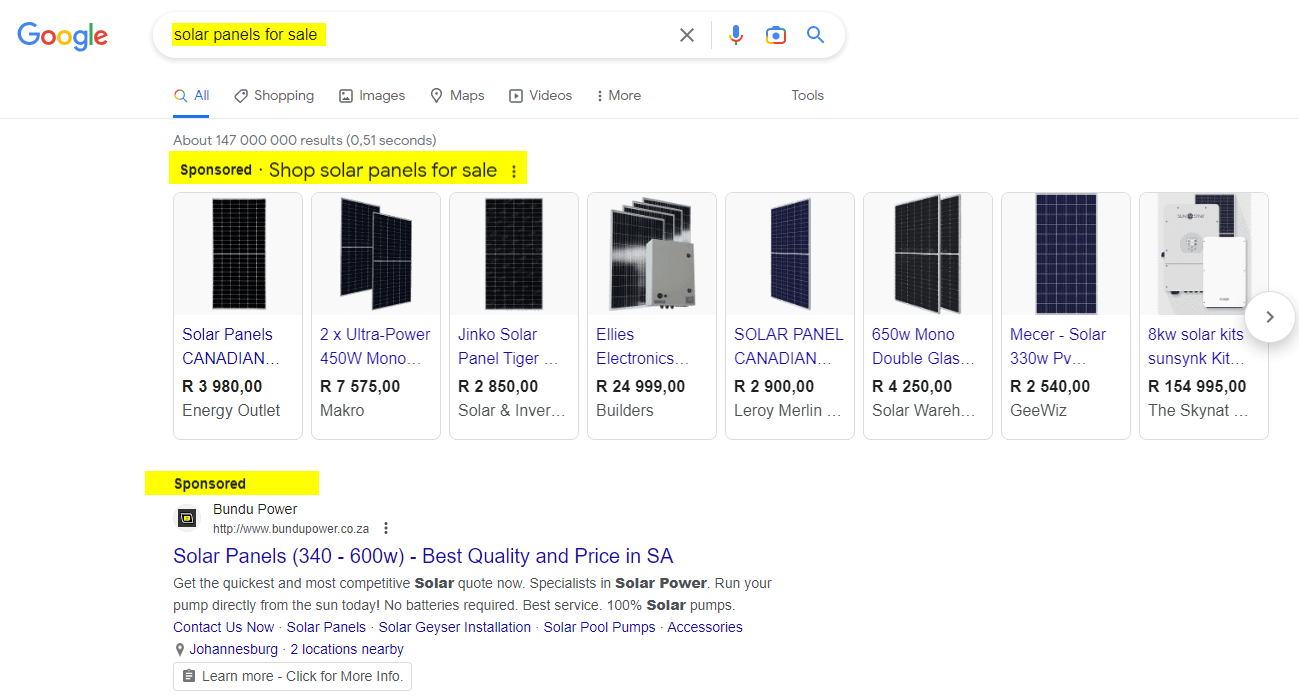Open Google Lens camera search icon
The height and width of the screenshot is (699, 1299).
(x=776, y=35)
